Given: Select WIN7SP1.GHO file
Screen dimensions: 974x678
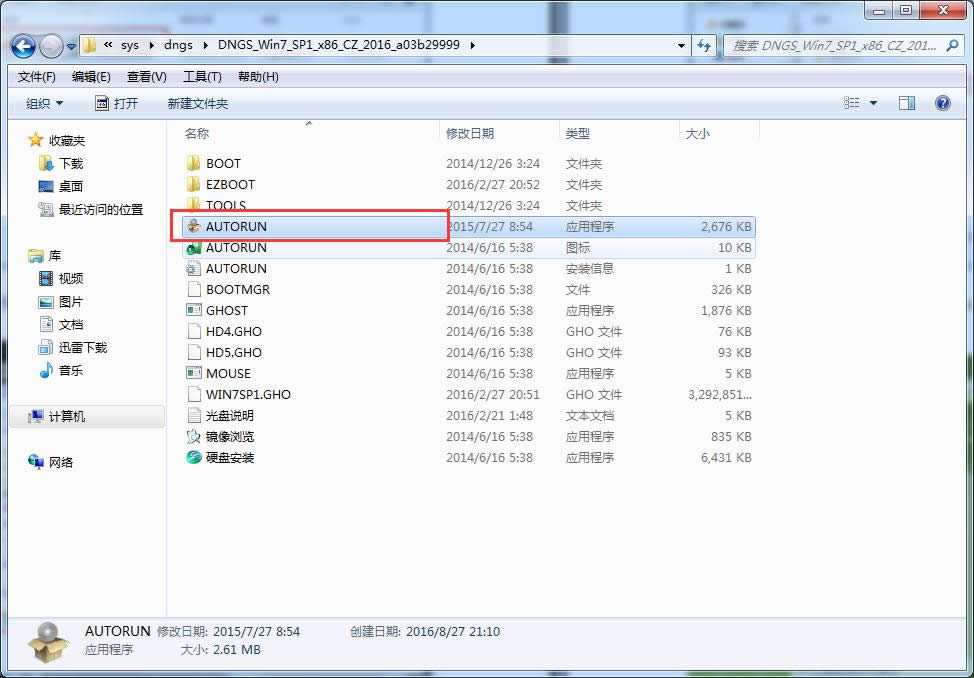Looking at the screenshot, I should [x=247, y=395].
